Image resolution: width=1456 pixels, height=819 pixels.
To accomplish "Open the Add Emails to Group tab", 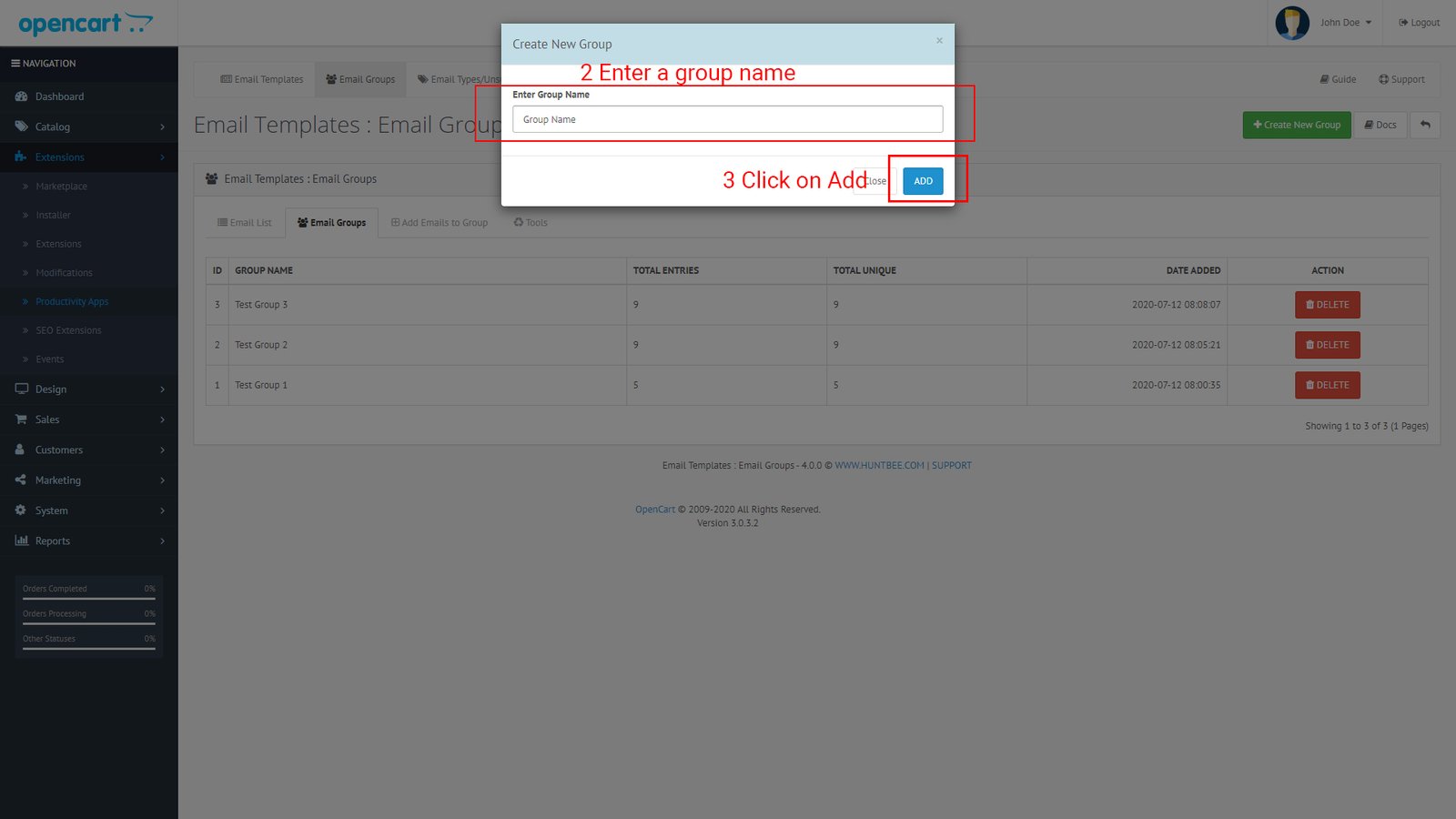I will tap(440, 222).
